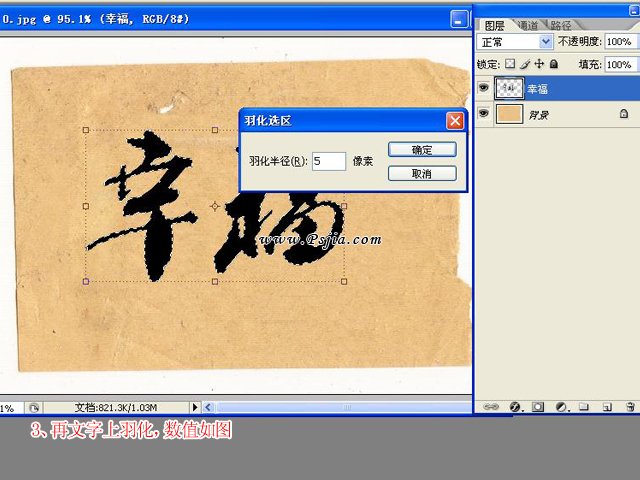Viewport: 640px width, 480px height.
Task: Toggle lock position
Action: click(539, 64)
